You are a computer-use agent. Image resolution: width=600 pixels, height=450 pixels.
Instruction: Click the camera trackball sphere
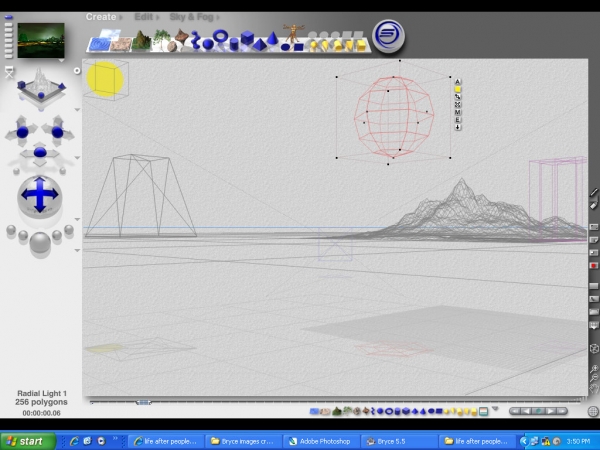tap(39, 196)
